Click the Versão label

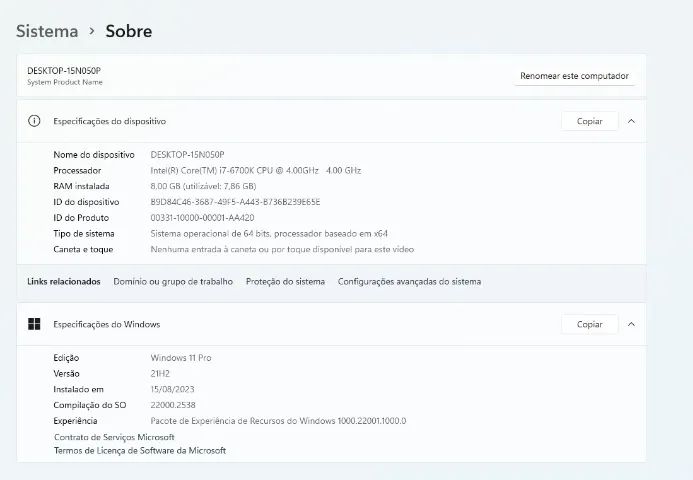66,373
